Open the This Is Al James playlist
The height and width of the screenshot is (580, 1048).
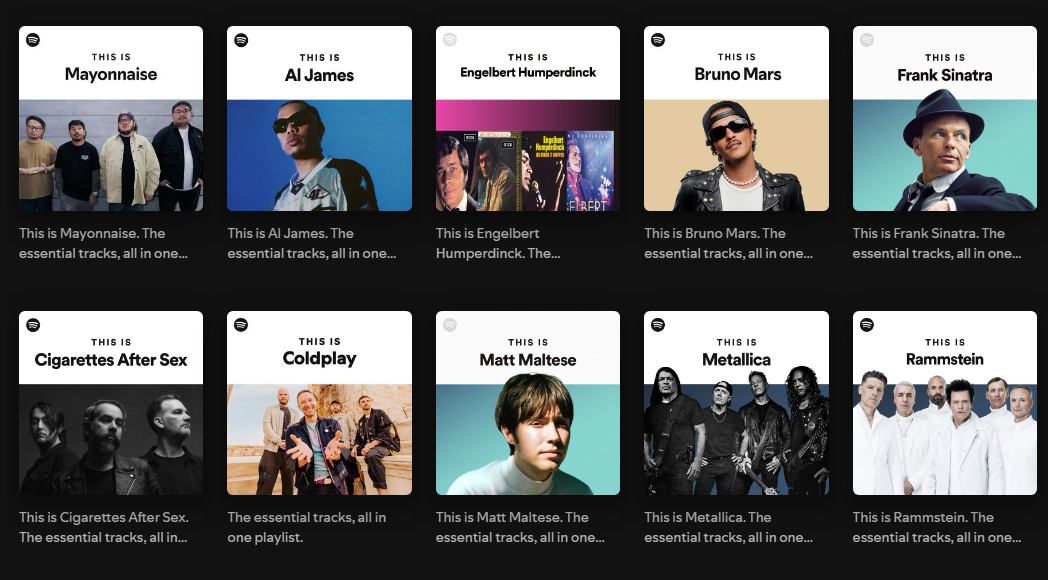click(319, 118)
